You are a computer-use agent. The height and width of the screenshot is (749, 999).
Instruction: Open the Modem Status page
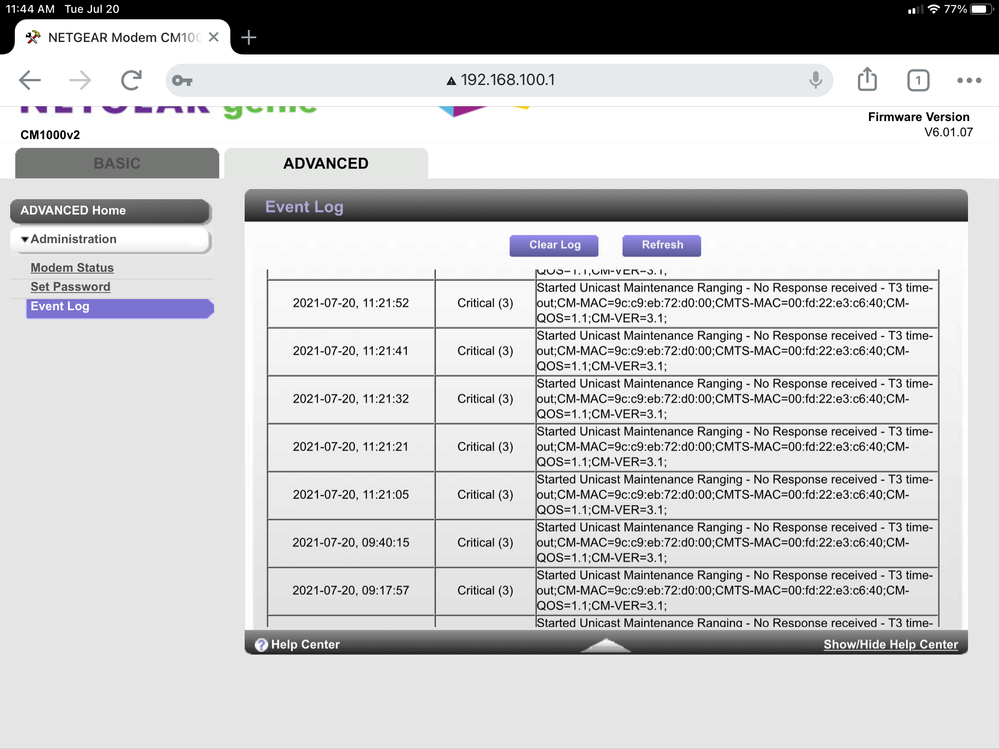(x=70, y=267)
